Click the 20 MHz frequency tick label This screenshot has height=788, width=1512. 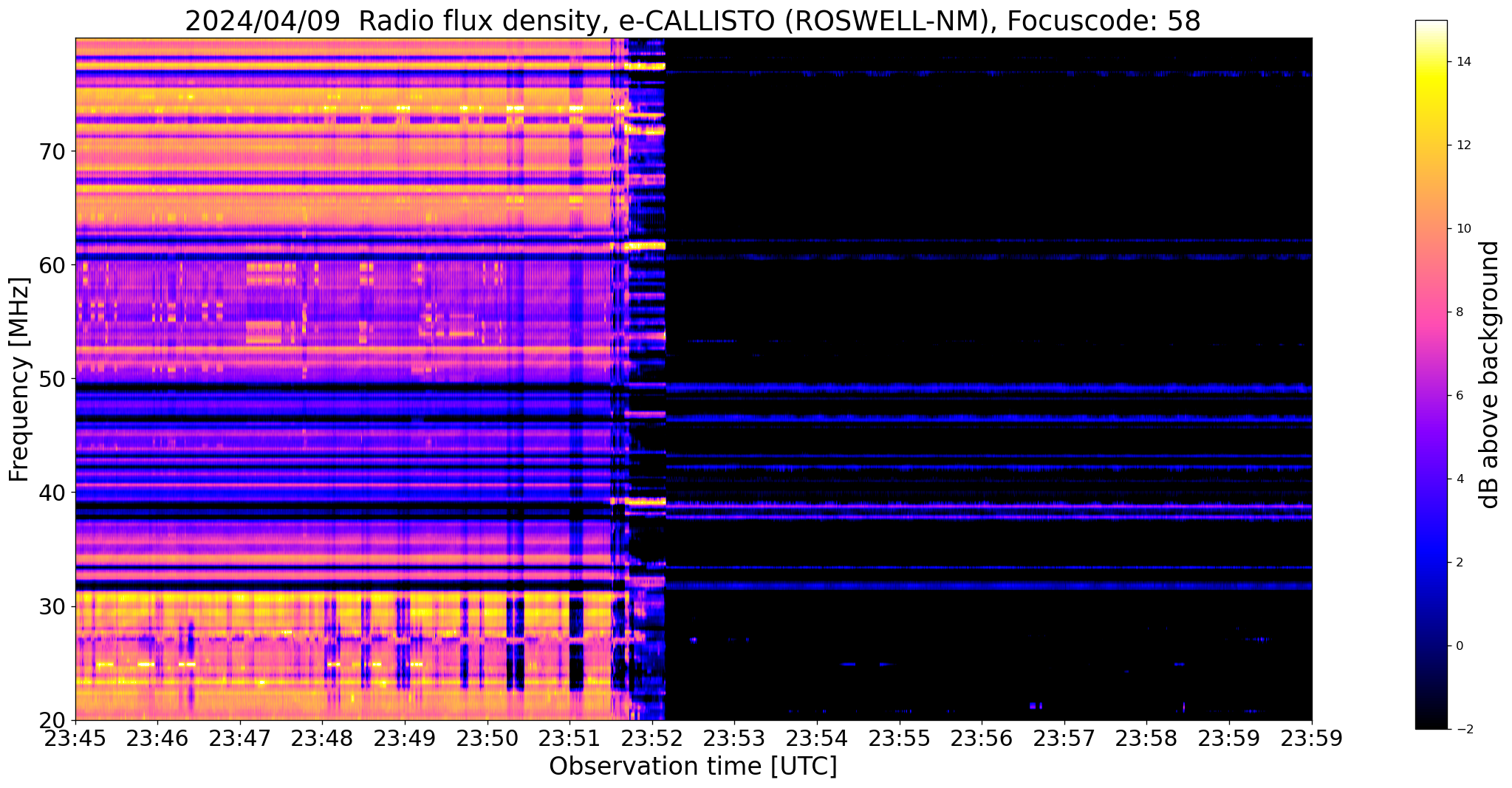[x=52, y=720]
